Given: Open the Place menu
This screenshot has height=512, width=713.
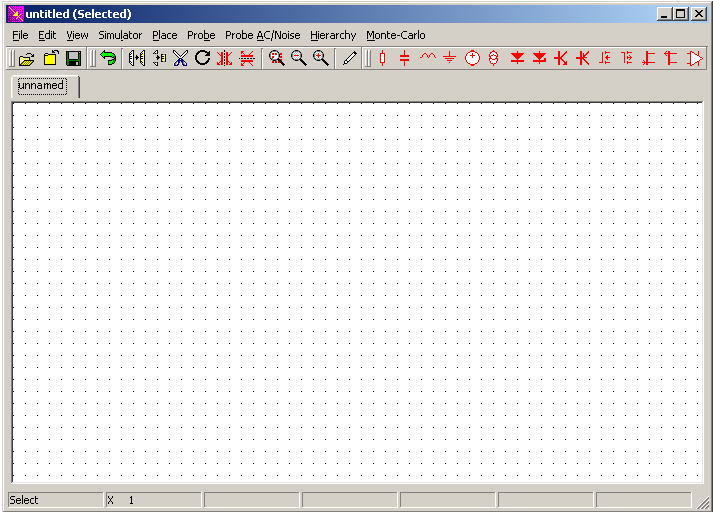Looking at the screenshot, I should click(165, 35).
